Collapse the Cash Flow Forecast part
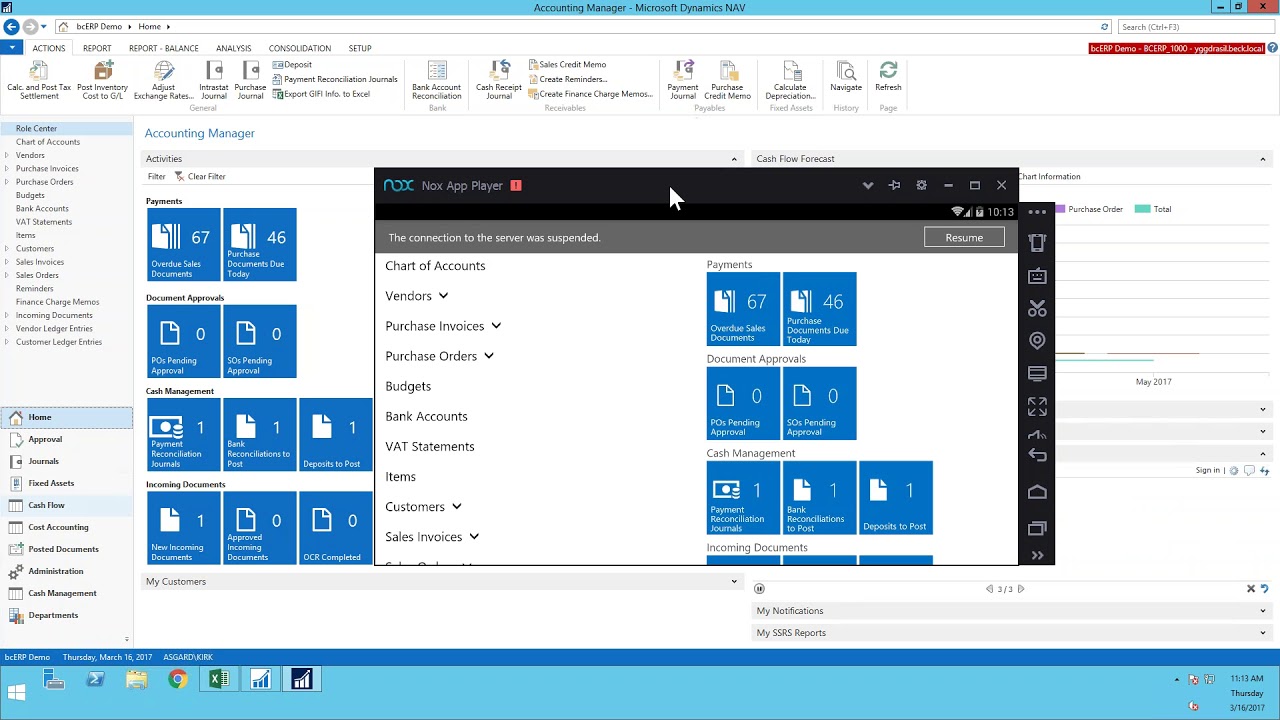This screenshot has height=720, width=1280. [1262, 159]
